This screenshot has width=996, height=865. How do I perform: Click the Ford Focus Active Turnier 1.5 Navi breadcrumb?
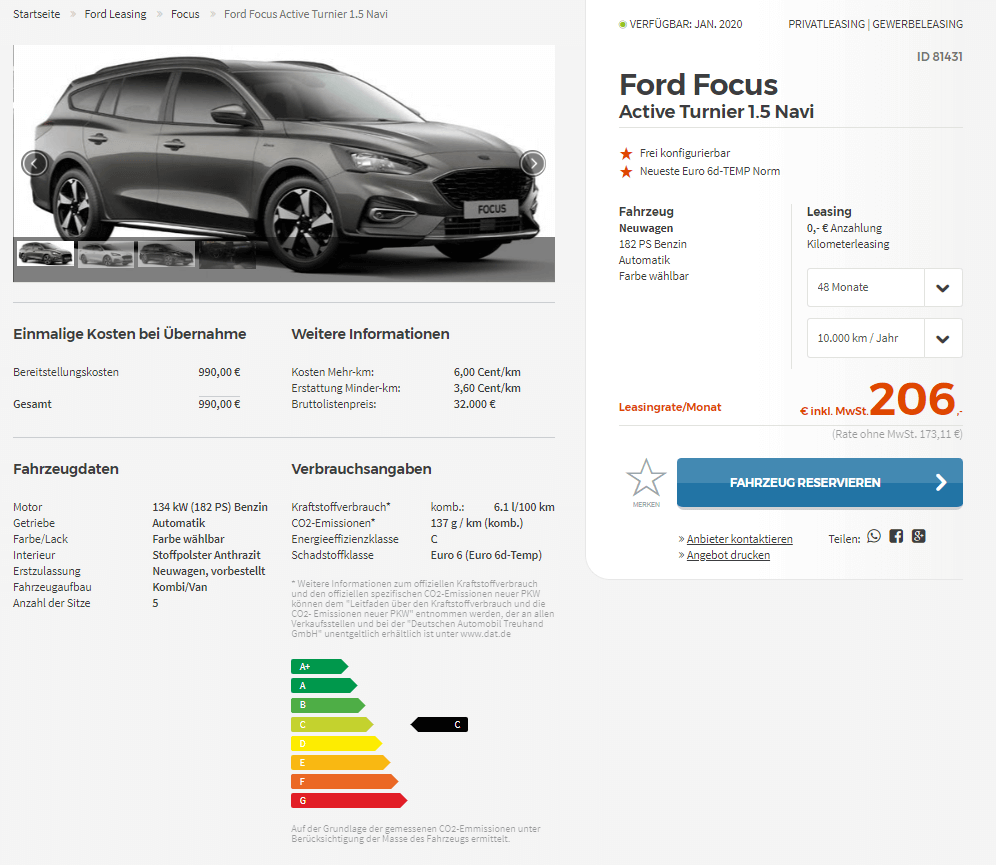point(306,14)
